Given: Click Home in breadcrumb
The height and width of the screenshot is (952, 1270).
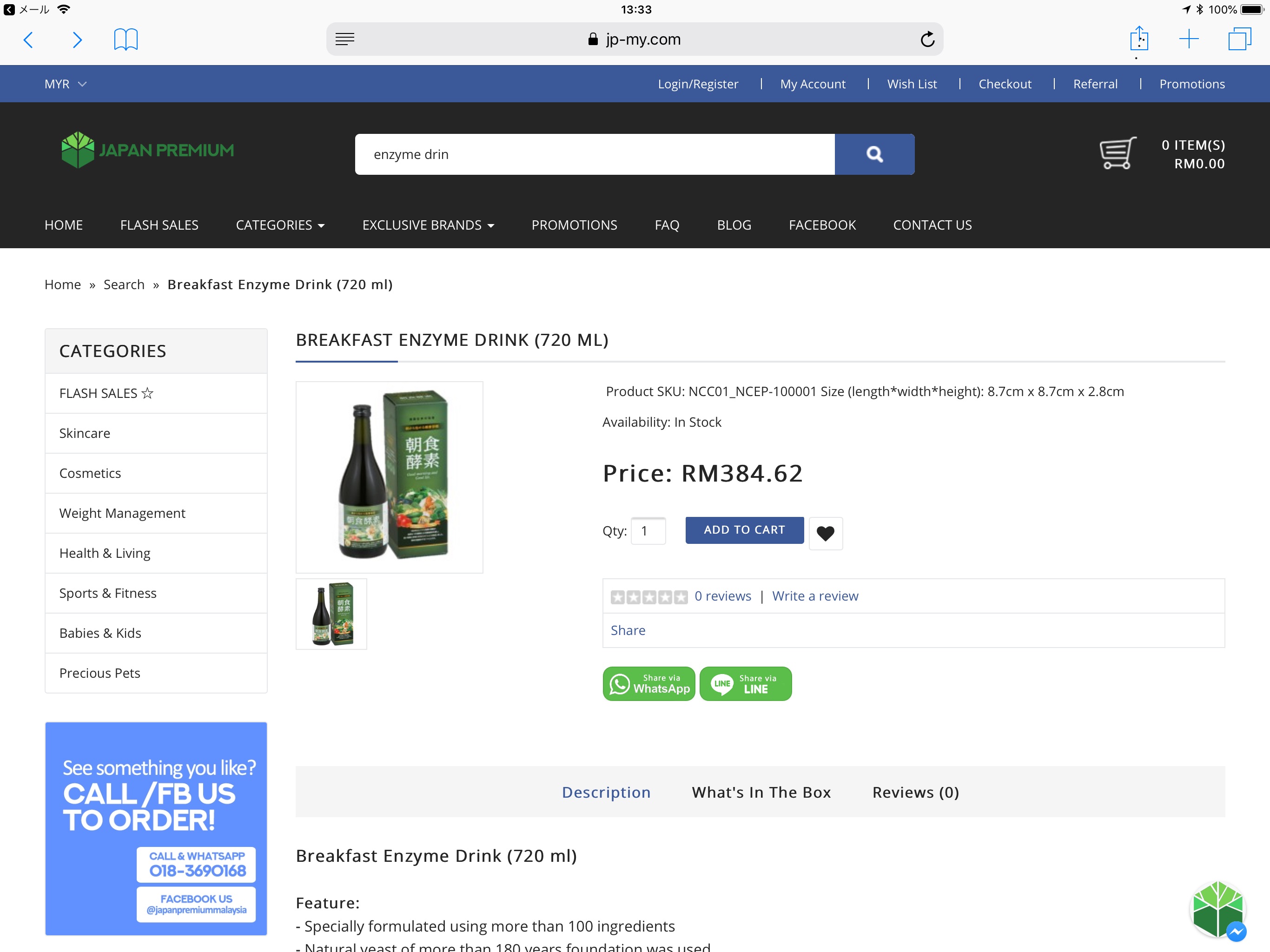Looking at the screenshot, I should (63, 284).
